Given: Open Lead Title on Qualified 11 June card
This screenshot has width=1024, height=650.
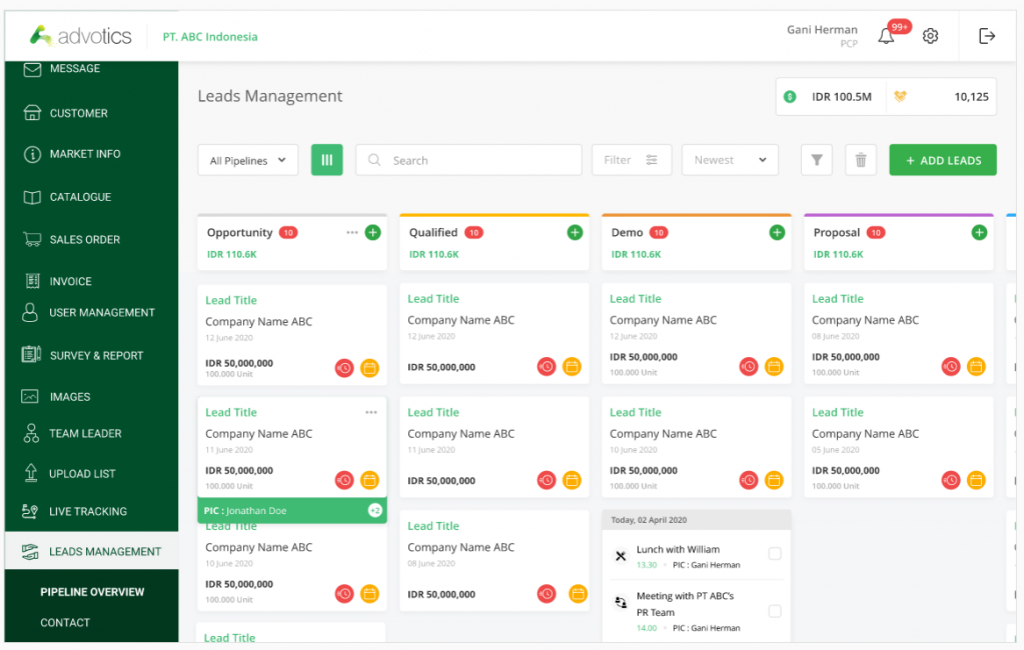Looking at the screenshot, I should pos(433,412).
